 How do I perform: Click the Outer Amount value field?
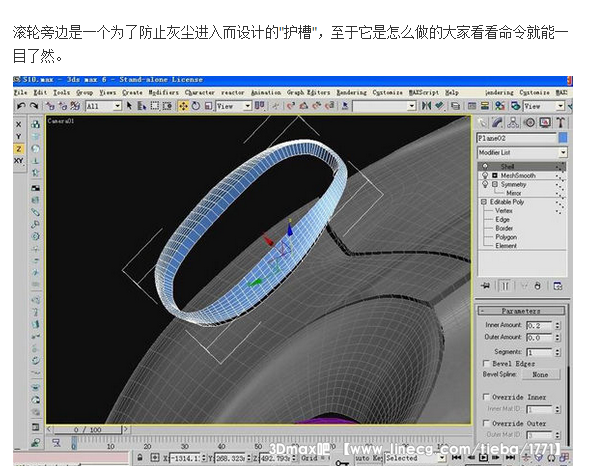(539, 338)
